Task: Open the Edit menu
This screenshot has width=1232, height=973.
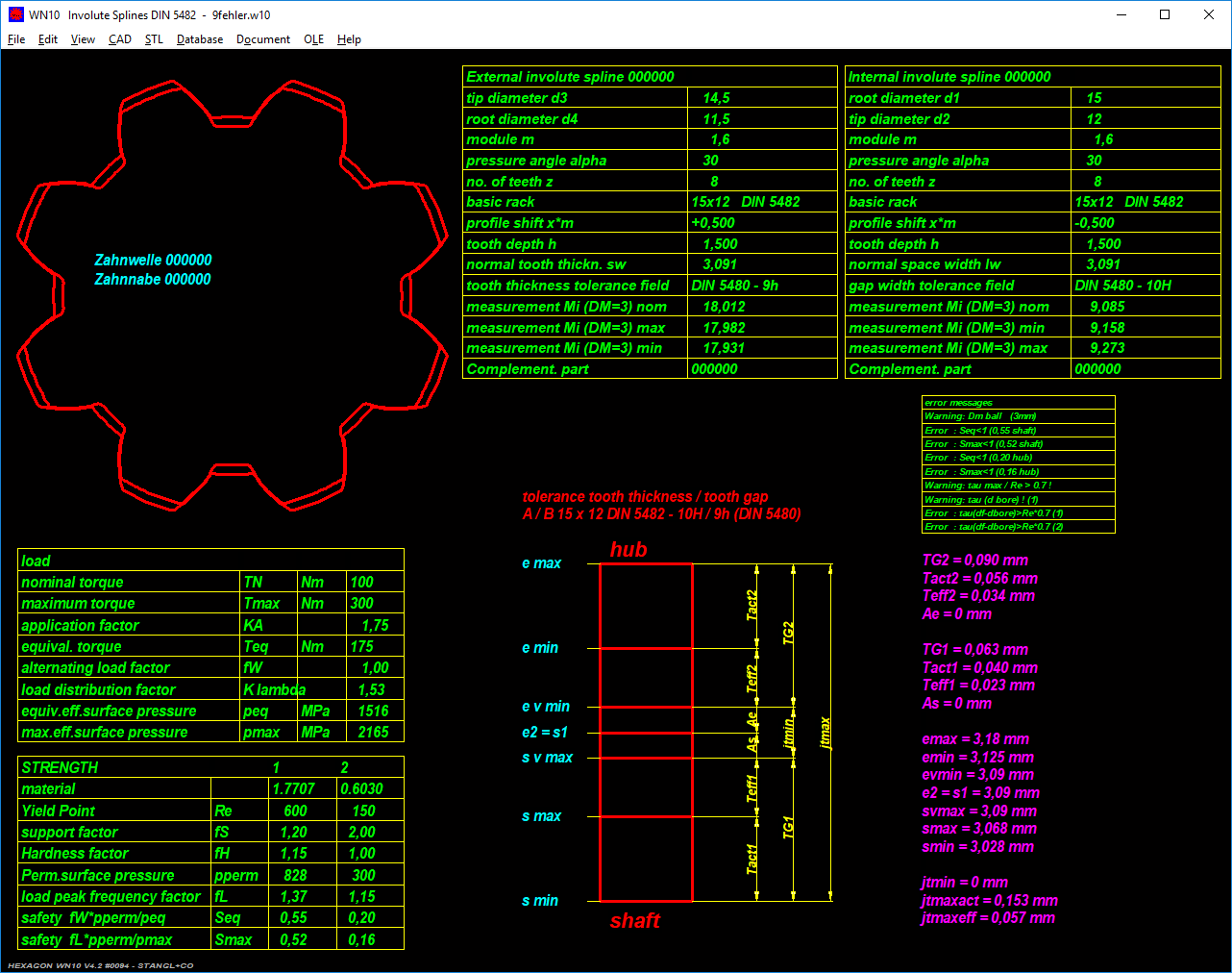Action: click(x=48, y=39)
